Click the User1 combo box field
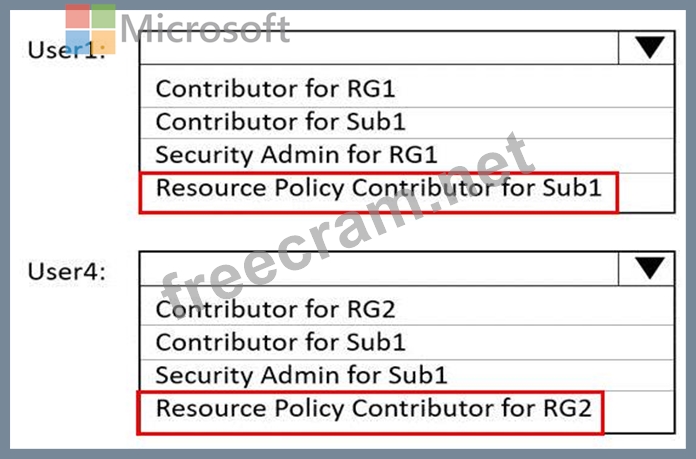 tap(380, 48)
